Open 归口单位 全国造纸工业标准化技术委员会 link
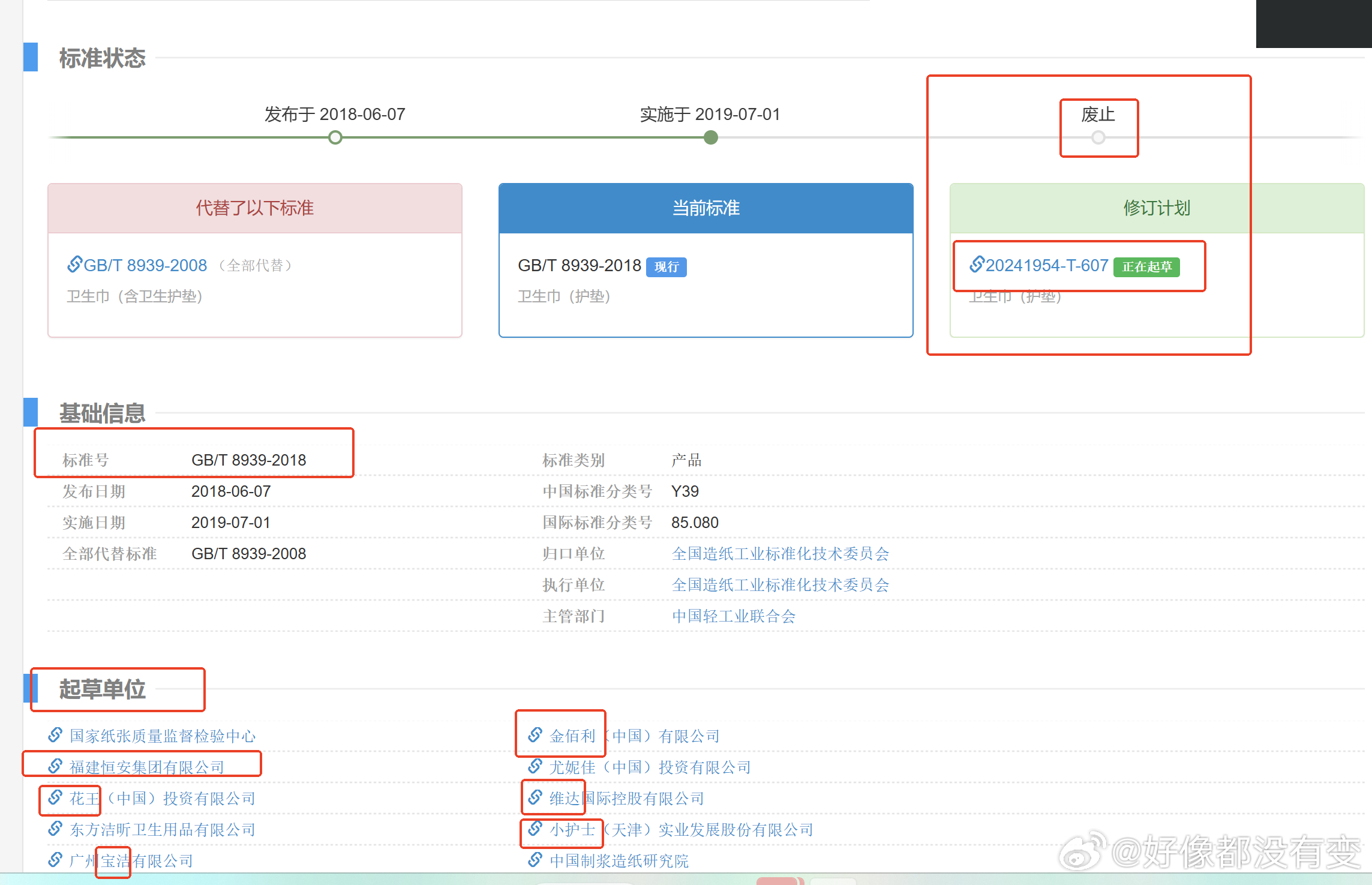Viewport: 1372px width, 885px height. click(780, 554)
